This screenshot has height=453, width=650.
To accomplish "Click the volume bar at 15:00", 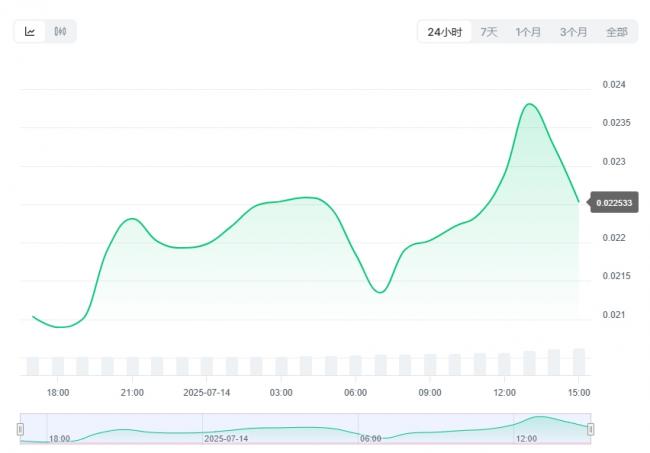I will 579,362.
